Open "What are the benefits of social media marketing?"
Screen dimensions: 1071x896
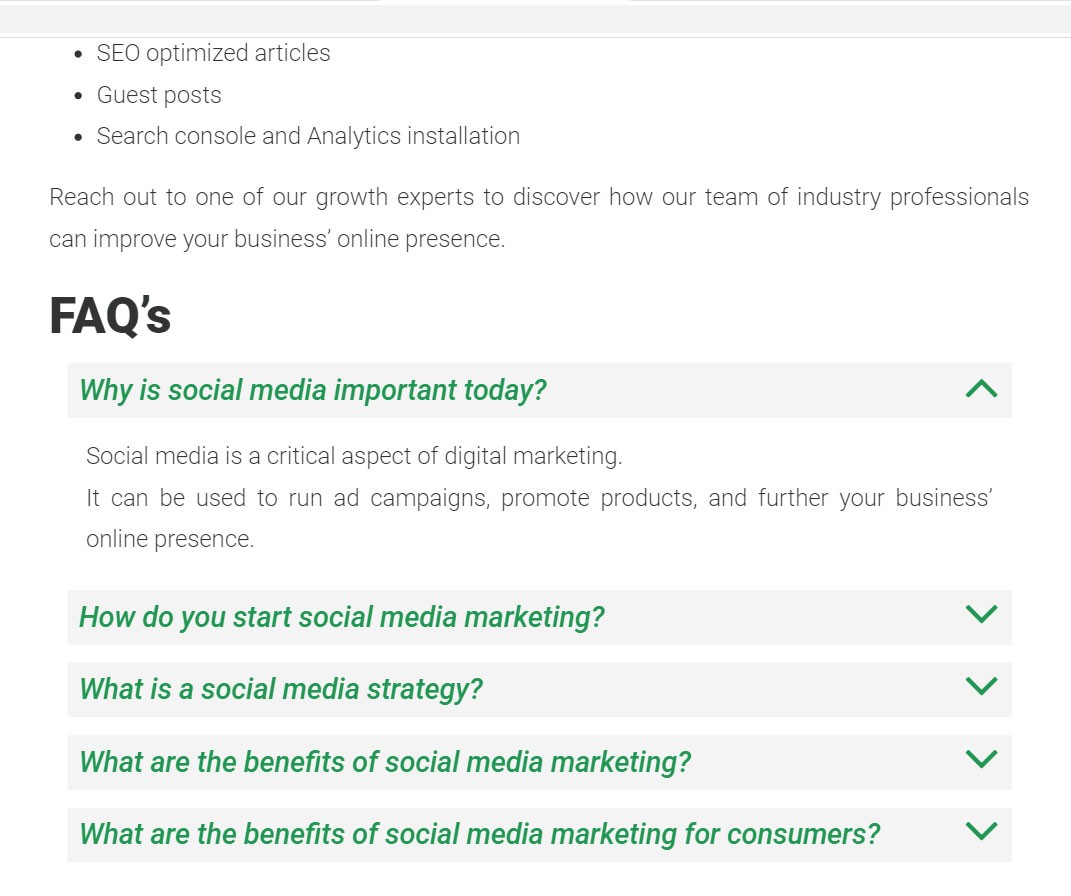[385, 762]
